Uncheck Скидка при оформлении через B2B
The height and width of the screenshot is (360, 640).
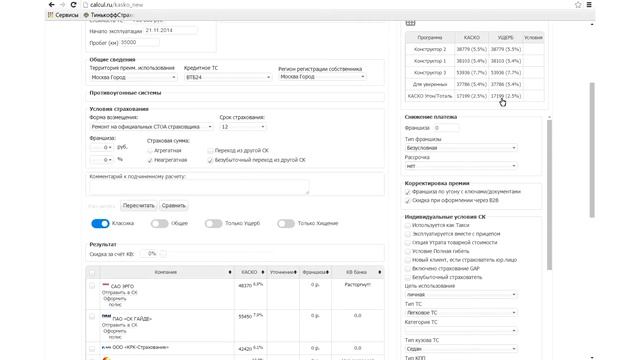[407, 201]
